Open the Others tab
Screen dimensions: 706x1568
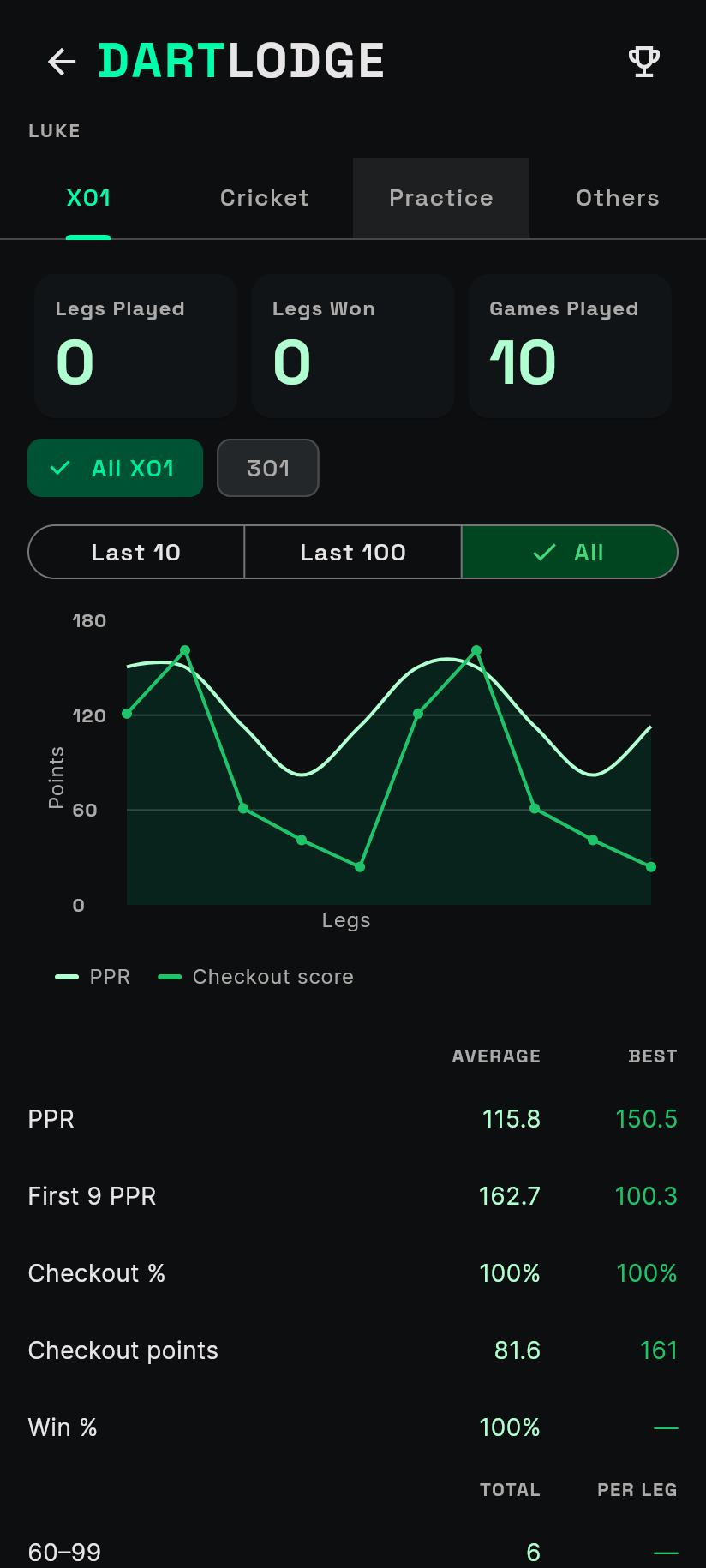(x=618, y=198)
